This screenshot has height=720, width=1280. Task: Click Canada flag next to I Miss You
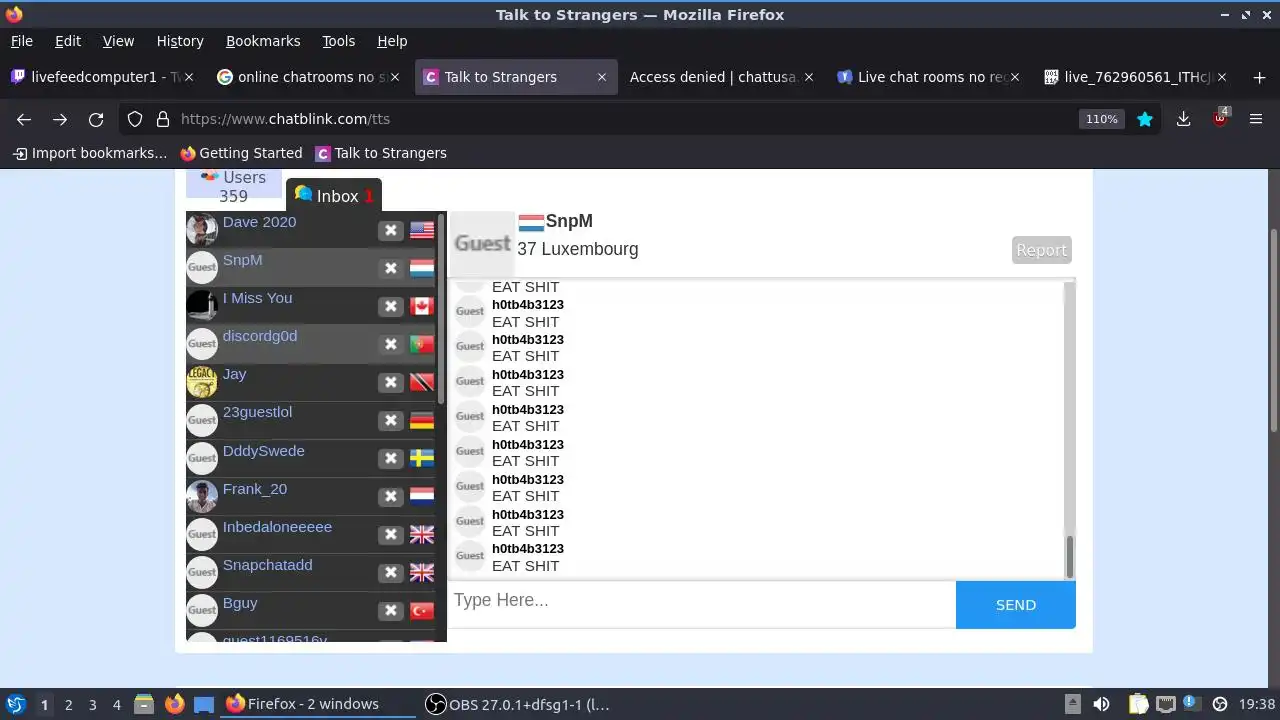[422, 306]
